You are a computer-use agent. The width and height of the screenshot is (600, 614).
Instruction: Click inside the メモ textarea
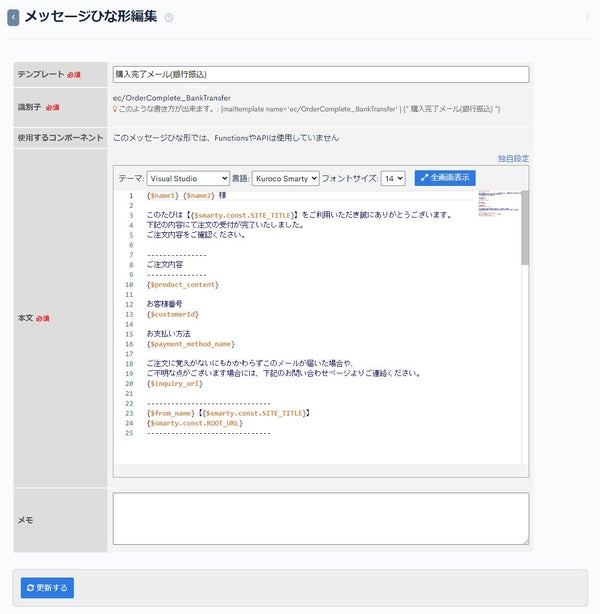point(321,518)
